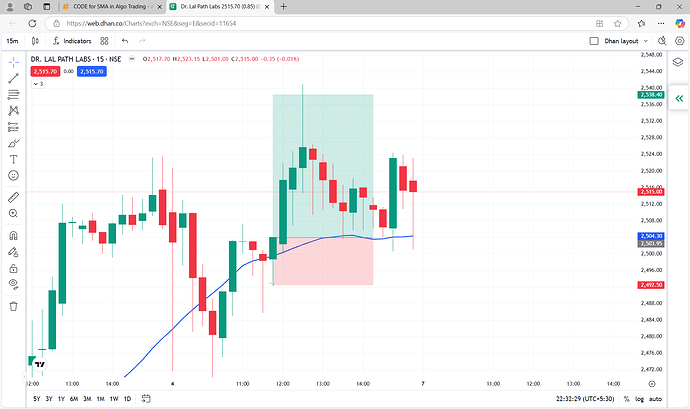Select the 1M date range

[x=100, y=399]
